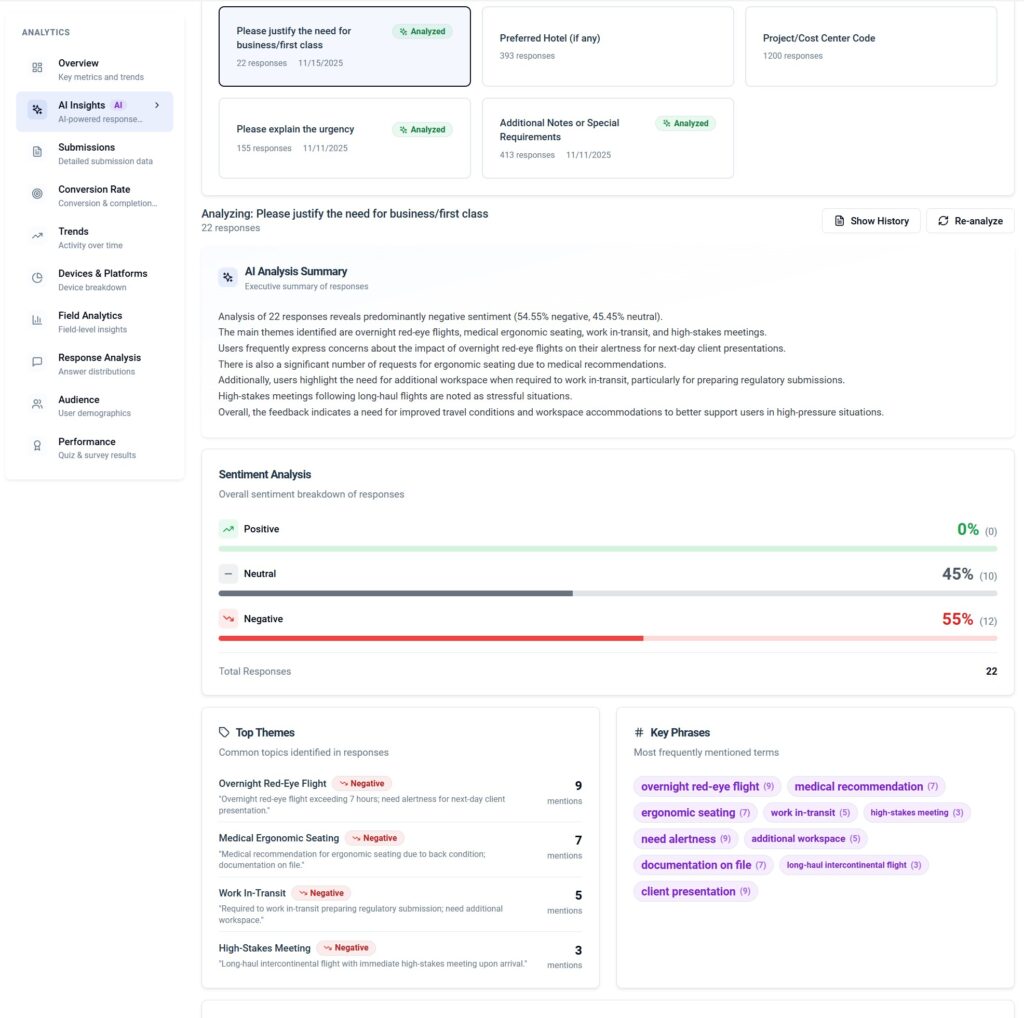
Task: Click the Audience users icon
Action: [37, 404]
